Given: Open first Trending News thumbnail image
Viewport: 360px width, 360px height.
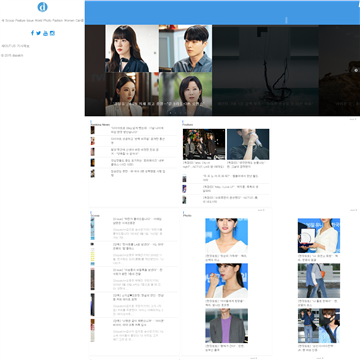Looking at the screenshot, I should [x=92, y=130].
